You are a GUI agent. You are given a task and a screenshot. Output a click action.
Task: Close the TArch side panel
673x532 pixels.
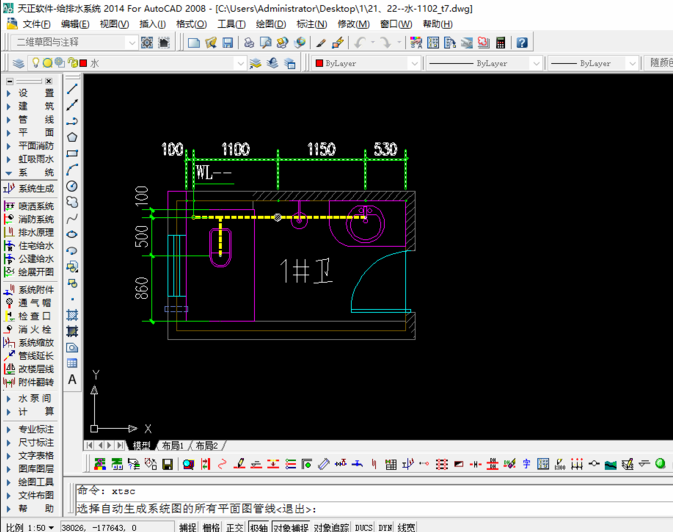pos(49,81)
